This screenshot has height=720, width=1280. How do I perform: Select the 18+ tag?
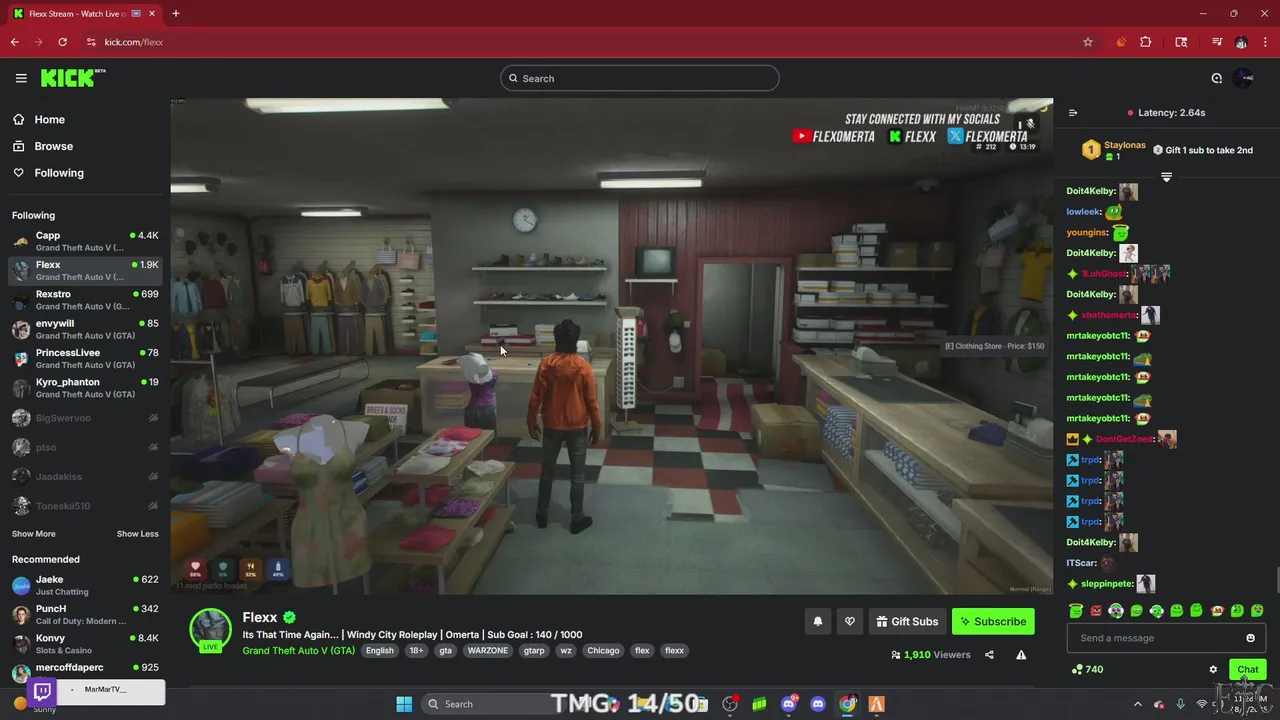pyautogui.click(x=416, y=651)
